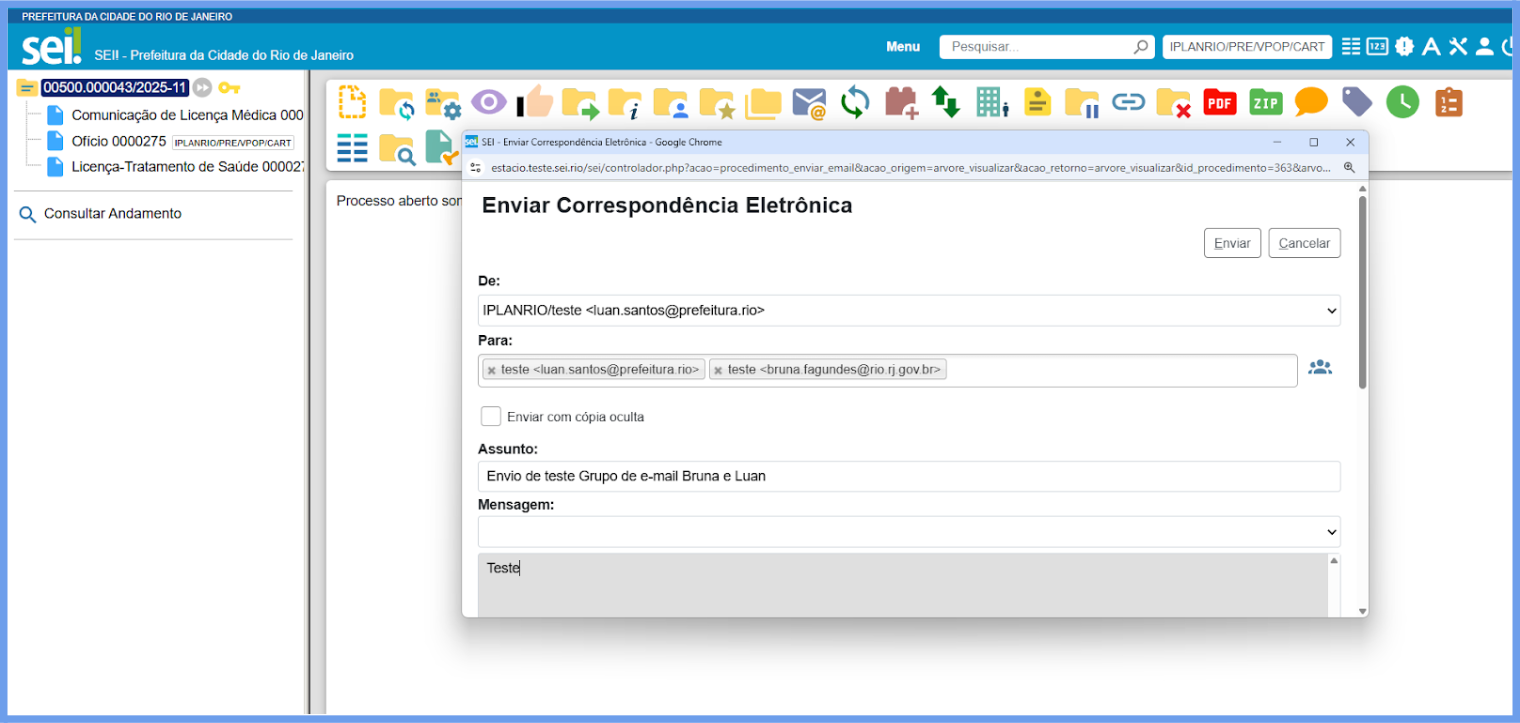Open the 'De' sender dropdown

tap(908, 311)
